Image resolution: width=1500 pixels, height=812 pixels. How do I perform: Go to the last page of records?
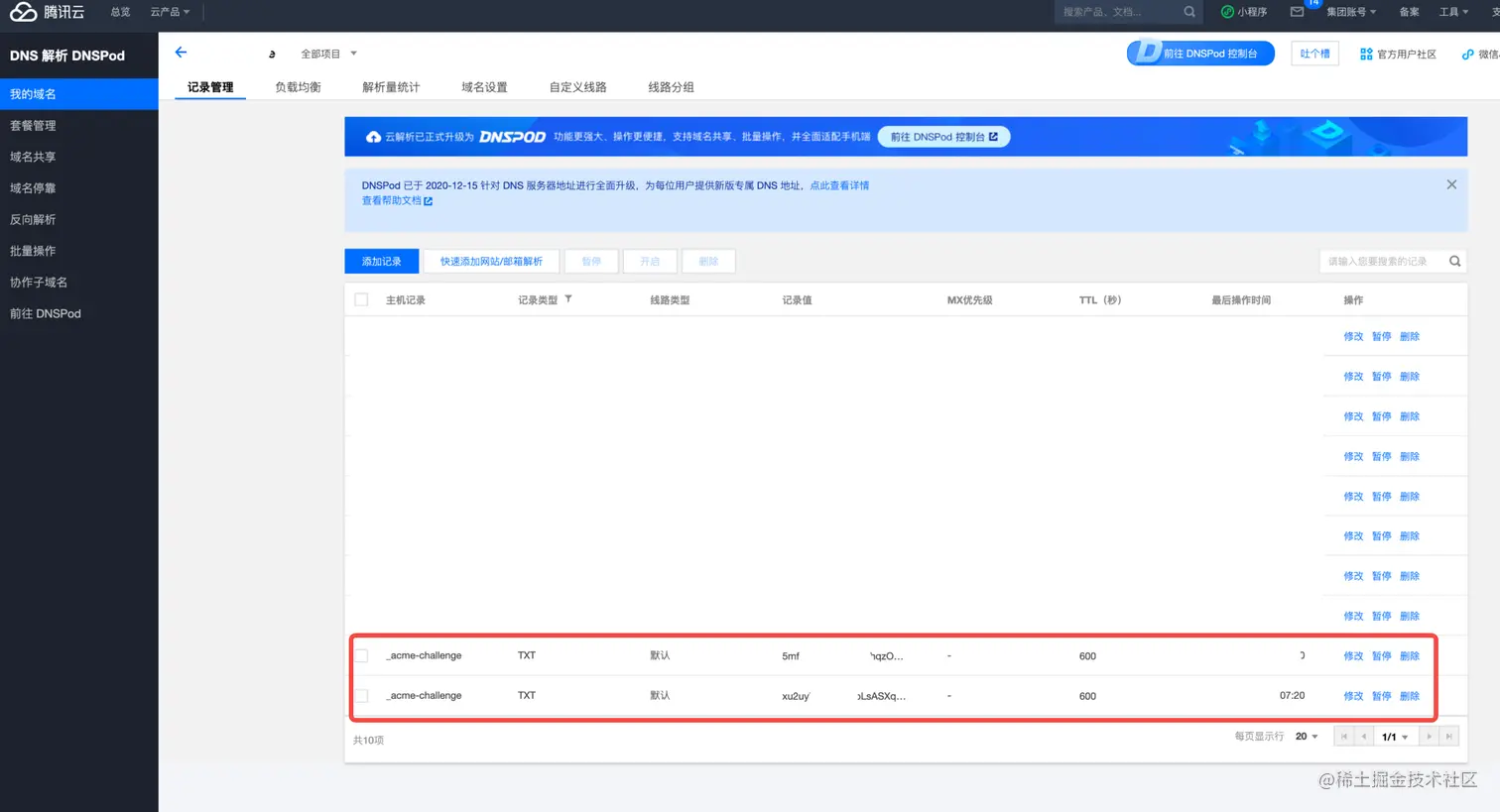(x=1448, y=736)
